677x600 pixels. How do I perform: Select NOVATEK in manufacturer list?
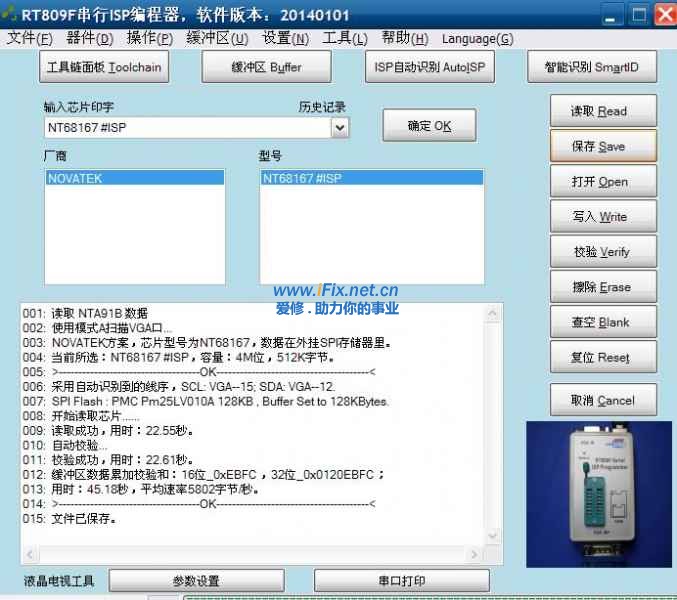pos(75,178)
